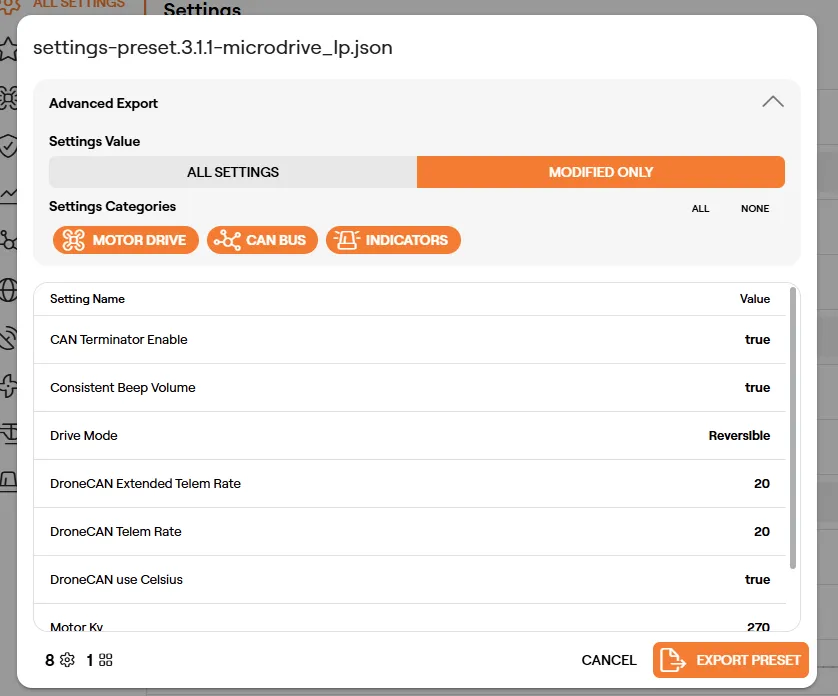Select the MODIFIED ONLY settings value option

(x=601, y=172)
